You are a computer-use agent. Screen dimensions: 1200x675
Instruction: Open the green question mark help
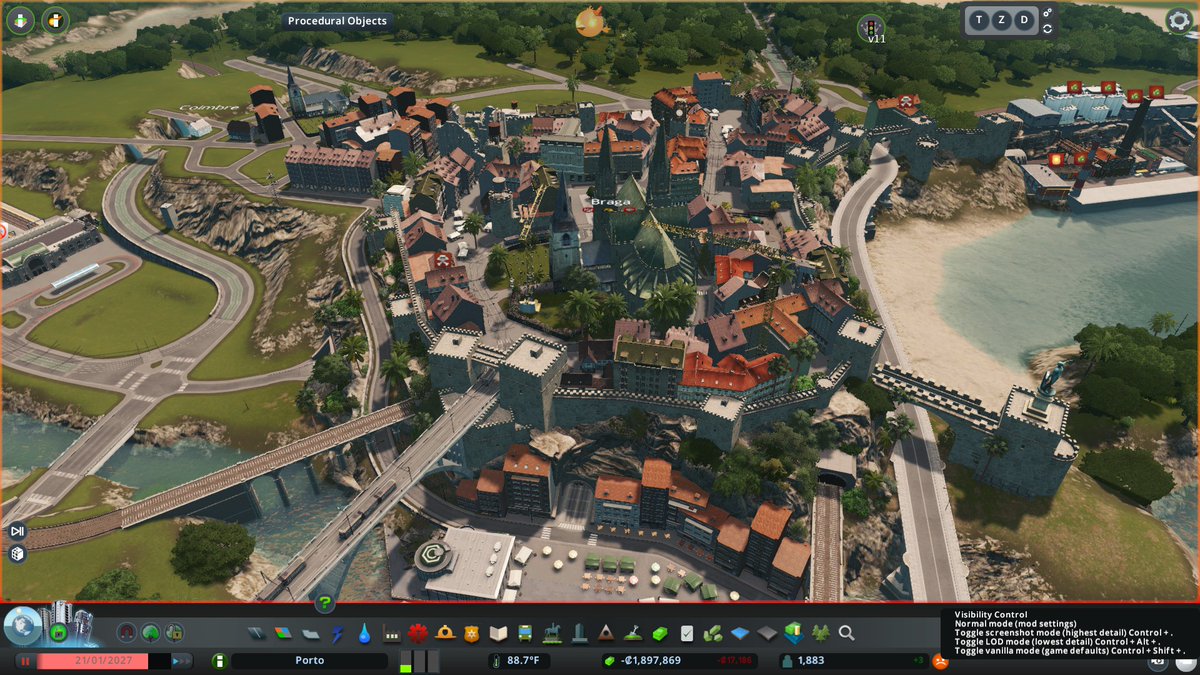point(324,603)
